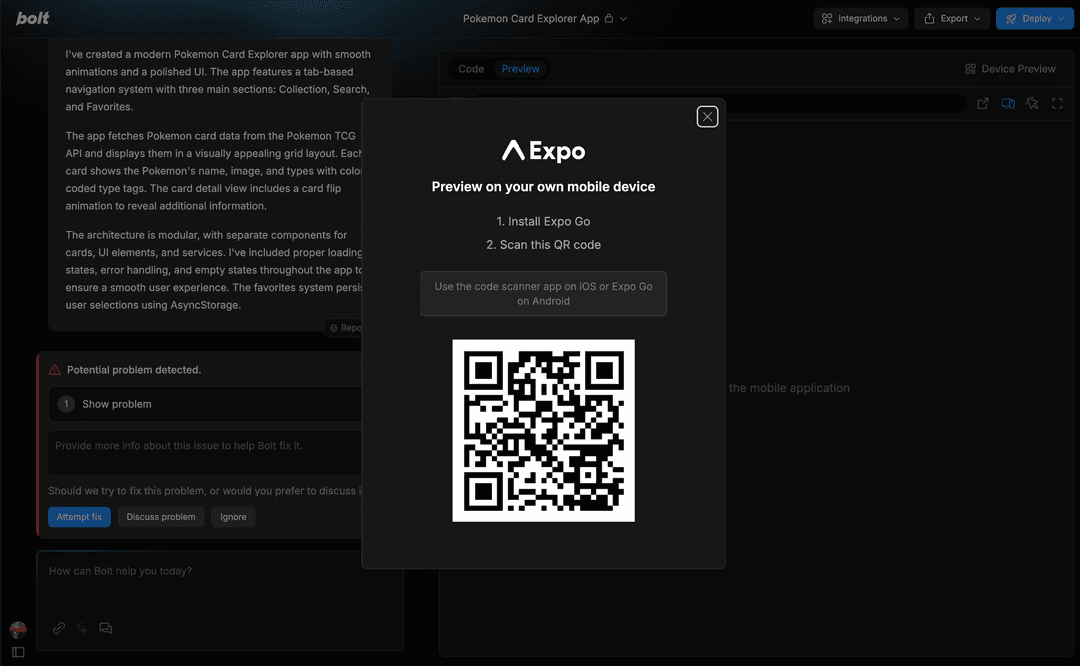Click the Integrations grid icon
The image size is (1080, 666).
[x=827, y=19]
